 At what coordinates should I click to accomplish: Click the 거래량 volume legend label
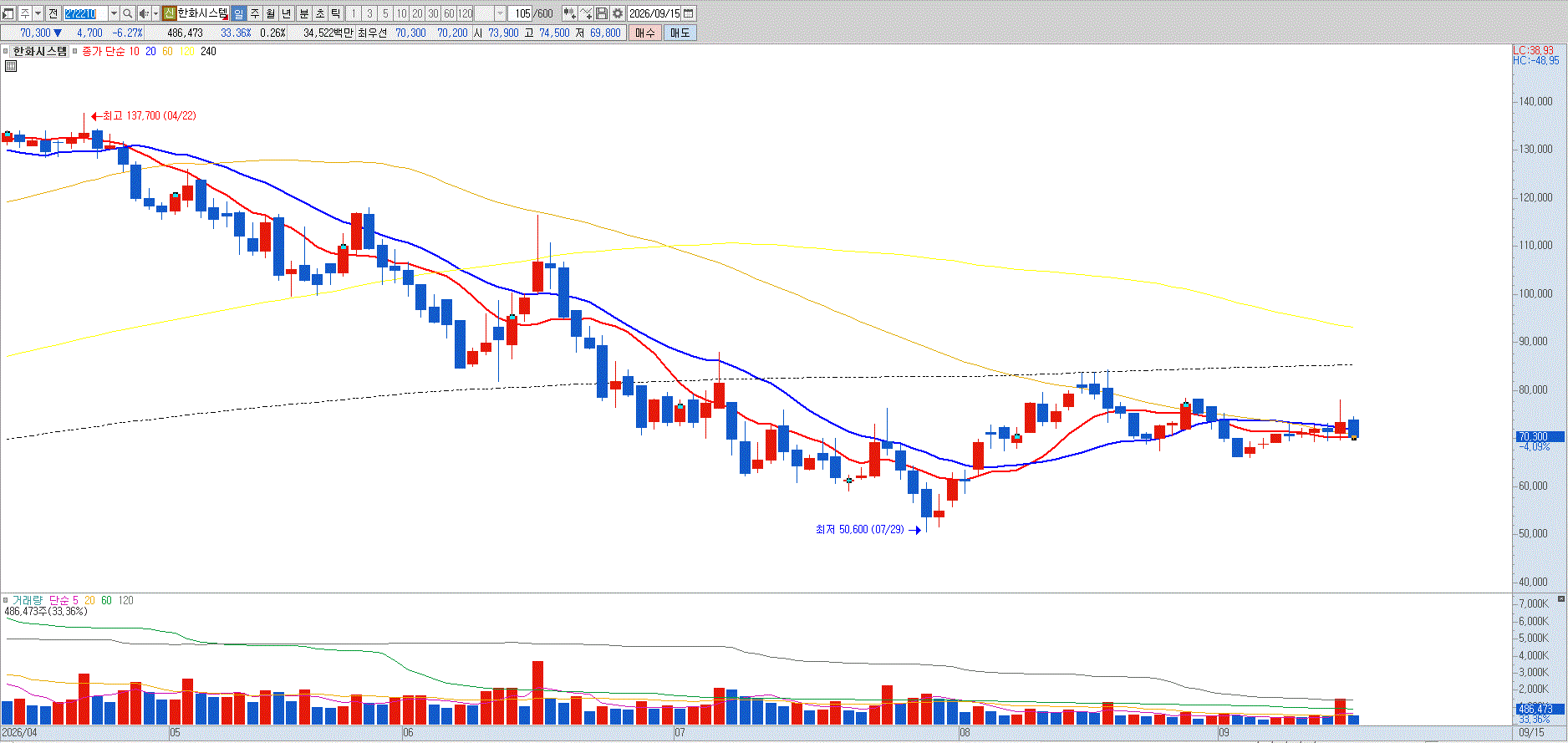point(27,600)
